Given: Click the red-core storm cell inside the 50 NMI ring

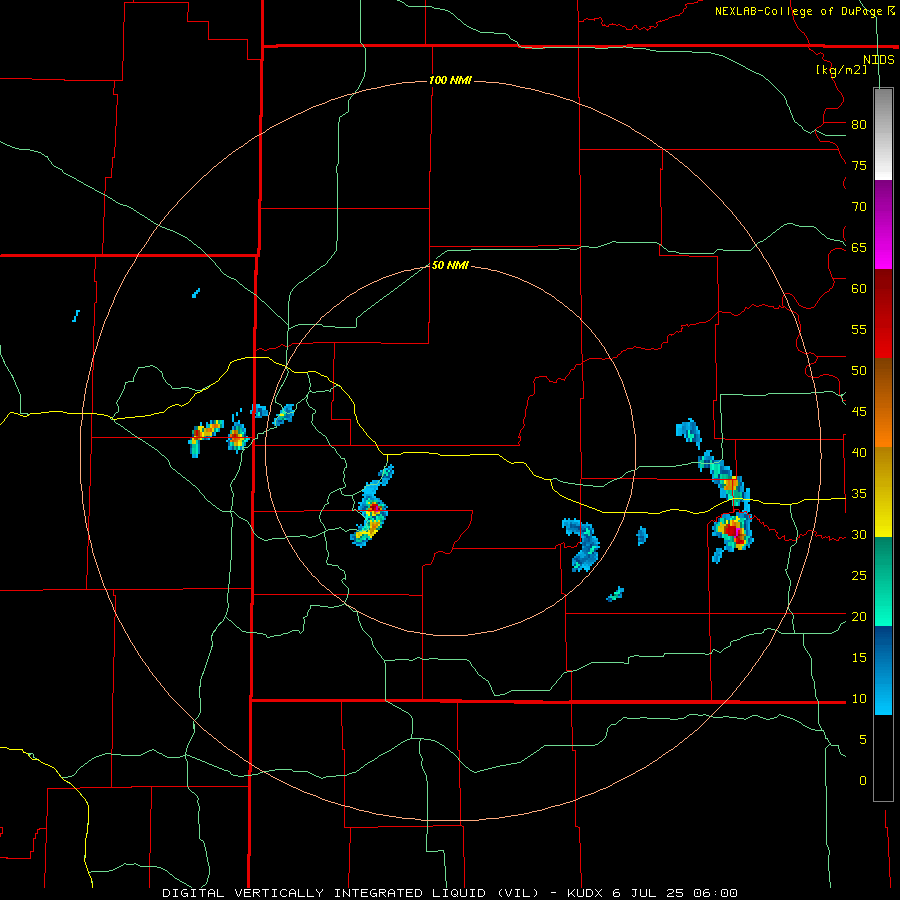Looking at the screenshot, I should tap(373, 507).
